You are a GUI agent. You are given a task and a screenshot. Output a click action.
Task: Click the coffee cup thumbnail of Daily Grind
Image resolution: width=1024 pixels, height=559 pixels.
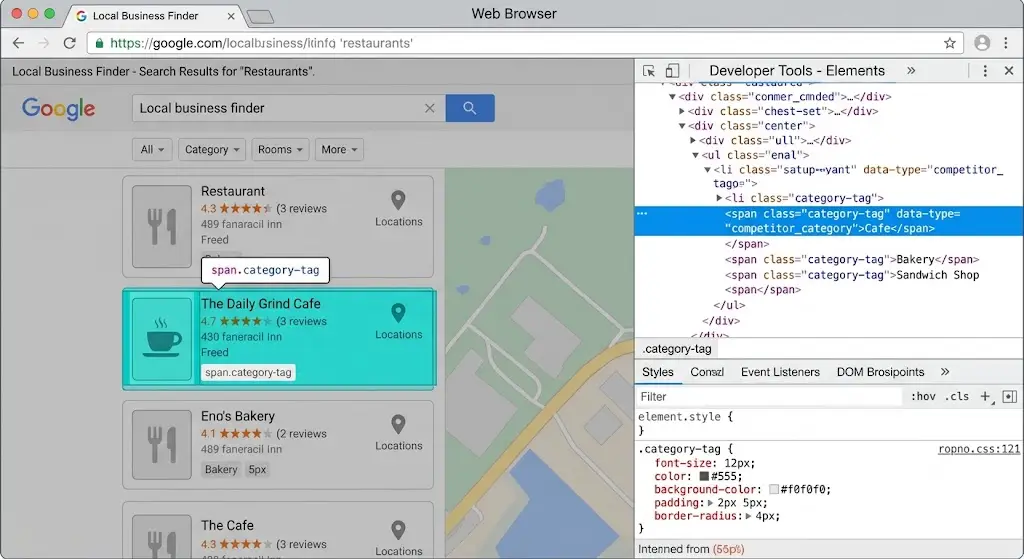pos(161,339)
